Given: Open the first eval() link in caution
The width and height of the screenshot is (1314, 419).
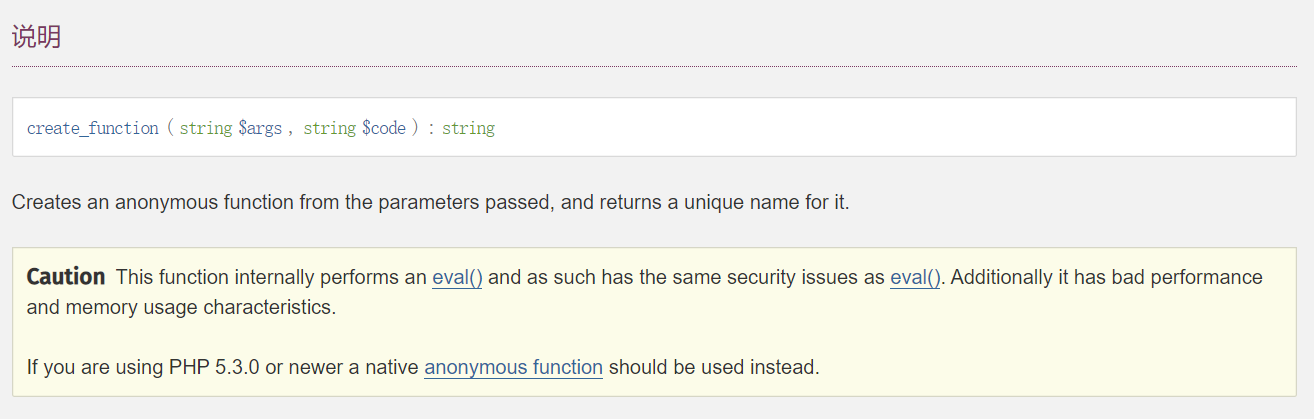Looking at the screenshot, I should coord(457,278).
